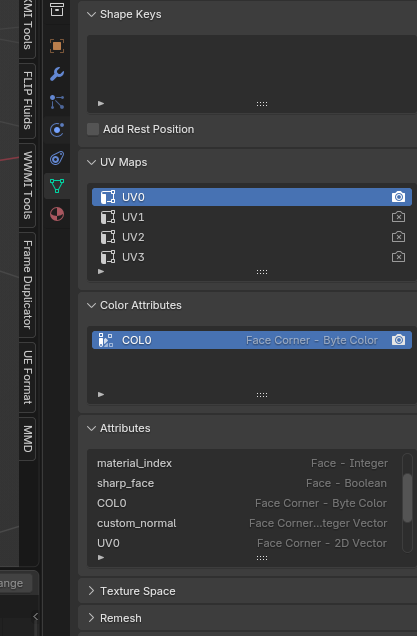Click the UV Maps list resize grip
Image resolution: width=417 pixels, height=636 pixels.
coord(262,272)
